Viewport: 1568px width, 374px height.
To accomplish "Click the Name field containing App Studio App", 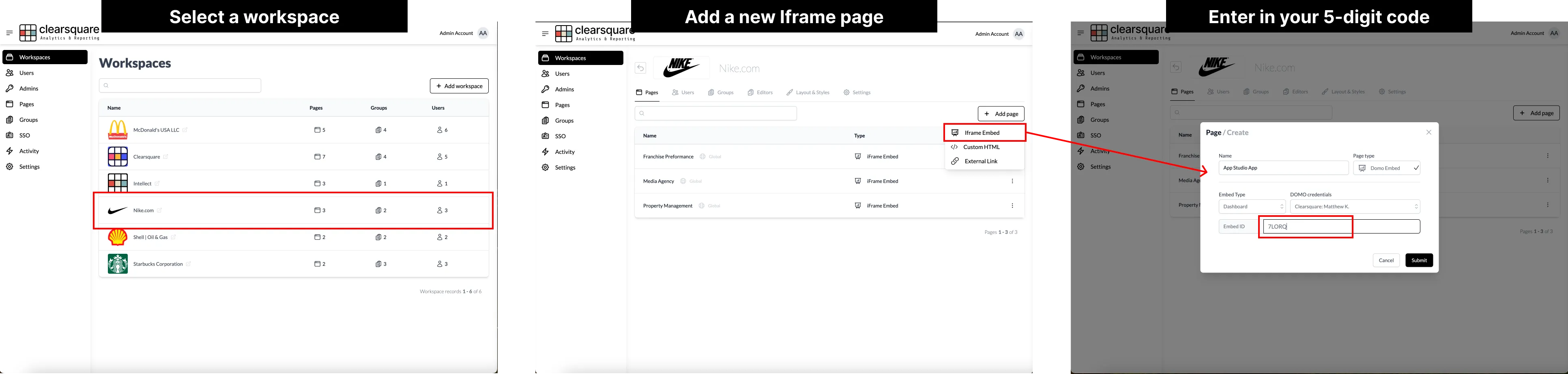I will coord(1283,168).
